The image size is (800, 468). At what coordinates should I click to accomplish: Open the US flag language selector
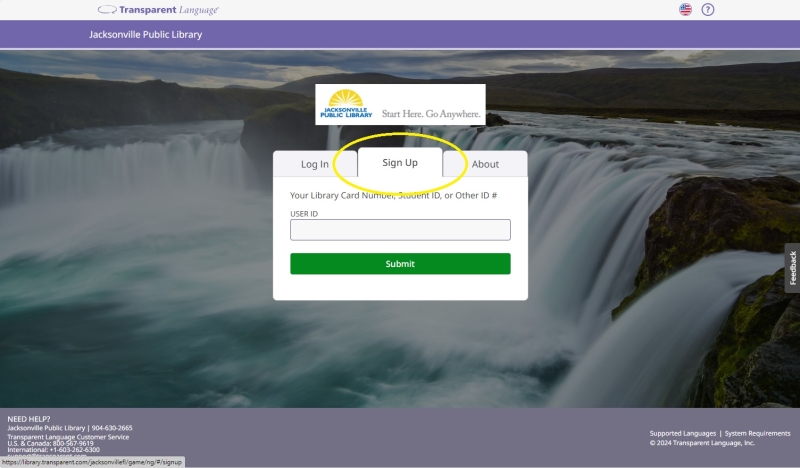point(685,10)
